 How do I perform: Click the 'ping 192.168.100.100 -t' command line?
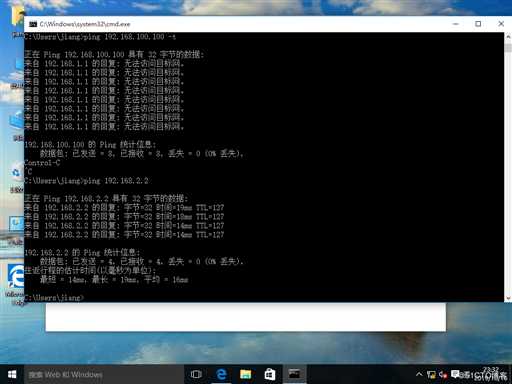(x=100, y=36)
